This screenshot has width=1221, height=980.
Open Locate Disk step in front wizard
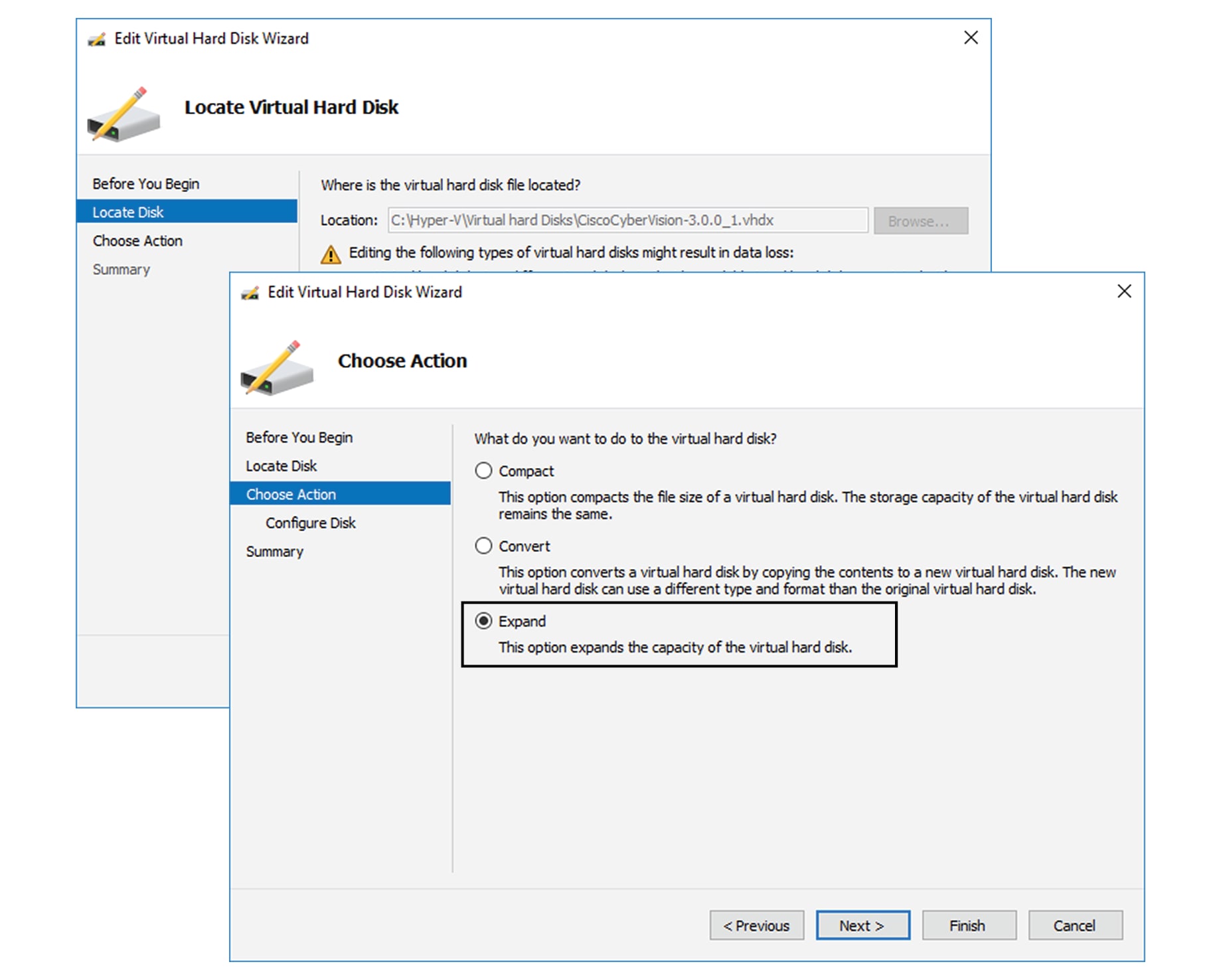pyautogui.click(x=281, y=466)
